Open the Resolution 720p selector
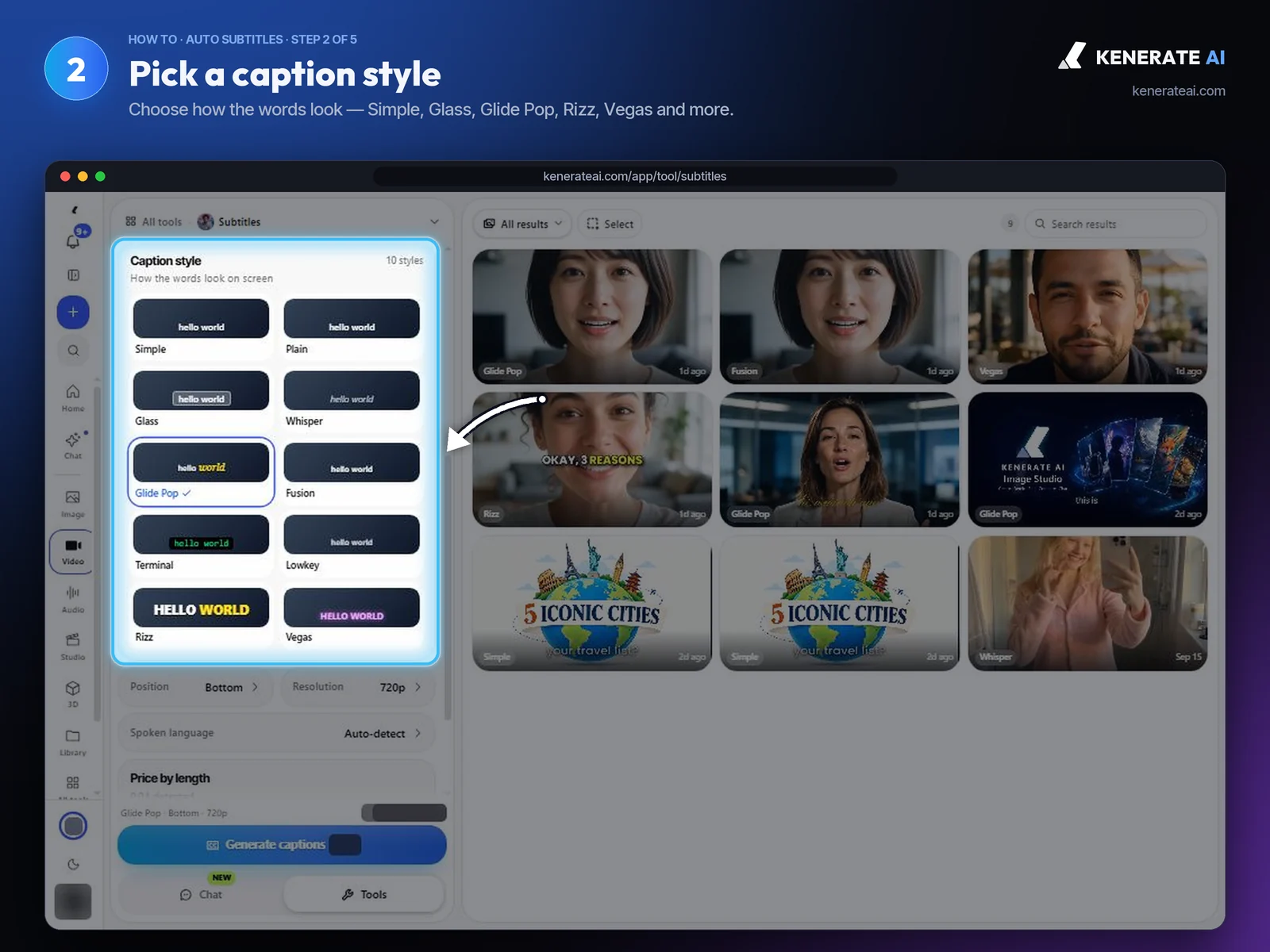Image resolution: width=1270 pixels, height=952 pixels. tap(357, 687)
